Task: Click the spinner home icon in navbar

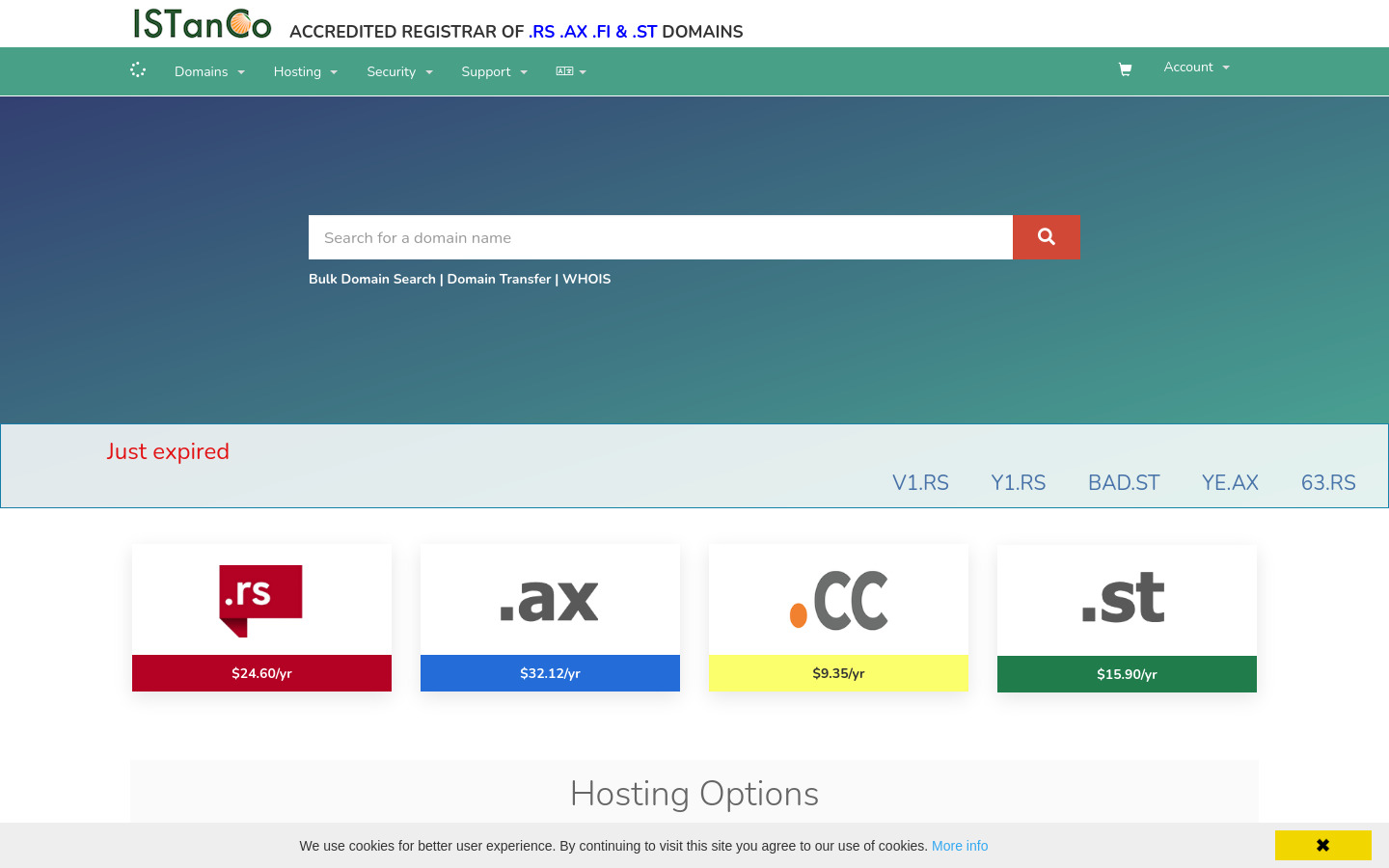Action: [x=138, y=69]
